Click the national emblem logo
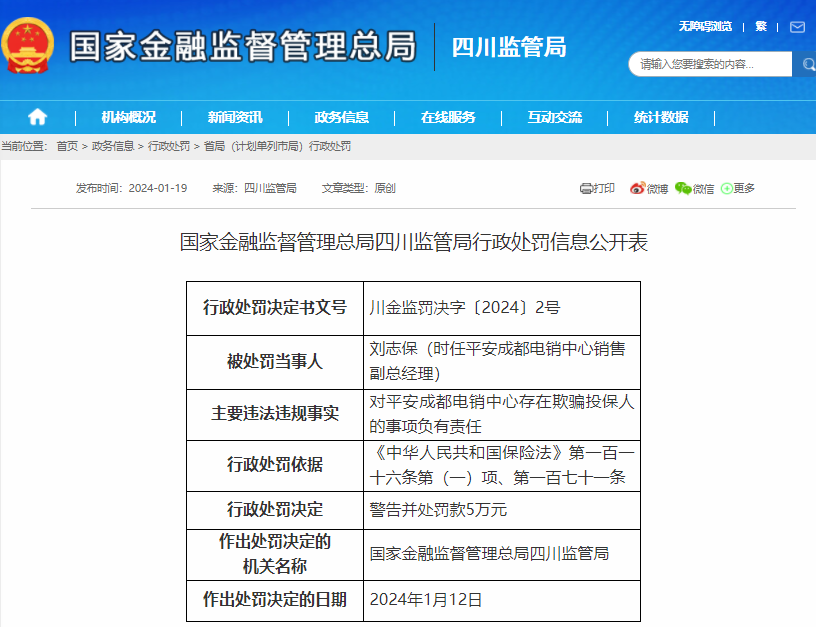The image size is (816, 627). coord(28,46)
